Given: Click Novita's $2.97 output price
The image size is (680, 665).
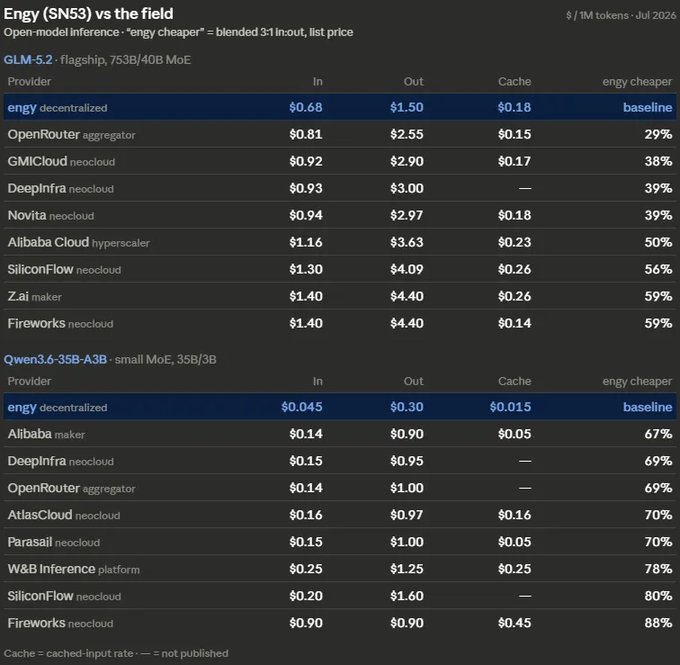Looking at the screenshot, I should click(x=407, y=215).
